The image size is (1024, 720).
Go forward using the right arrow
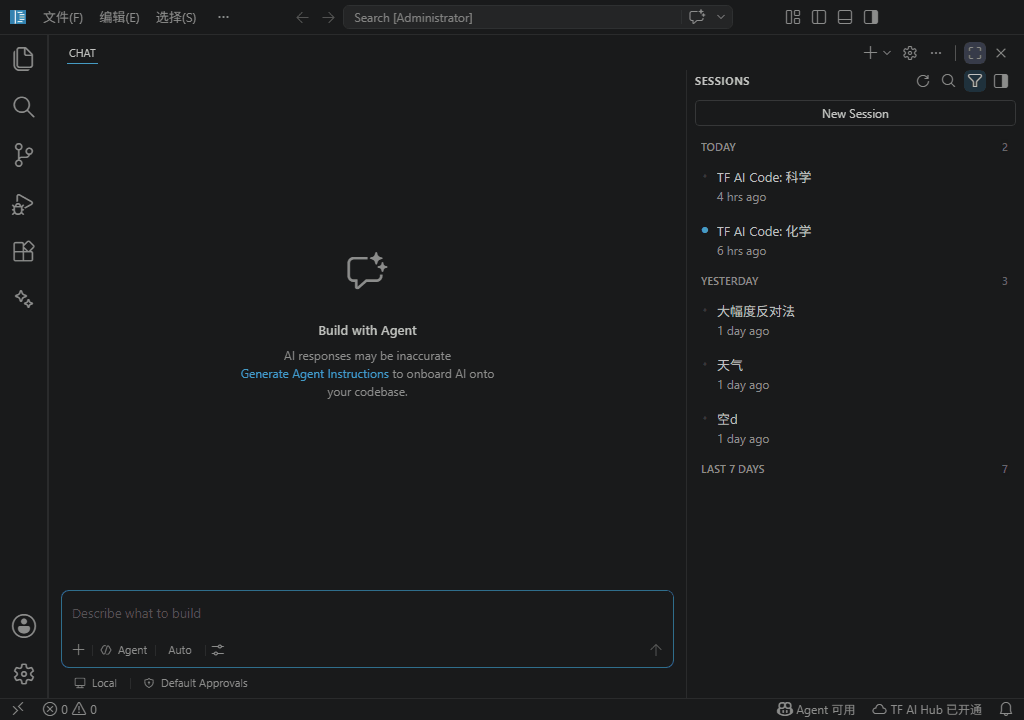click(328, 18)
